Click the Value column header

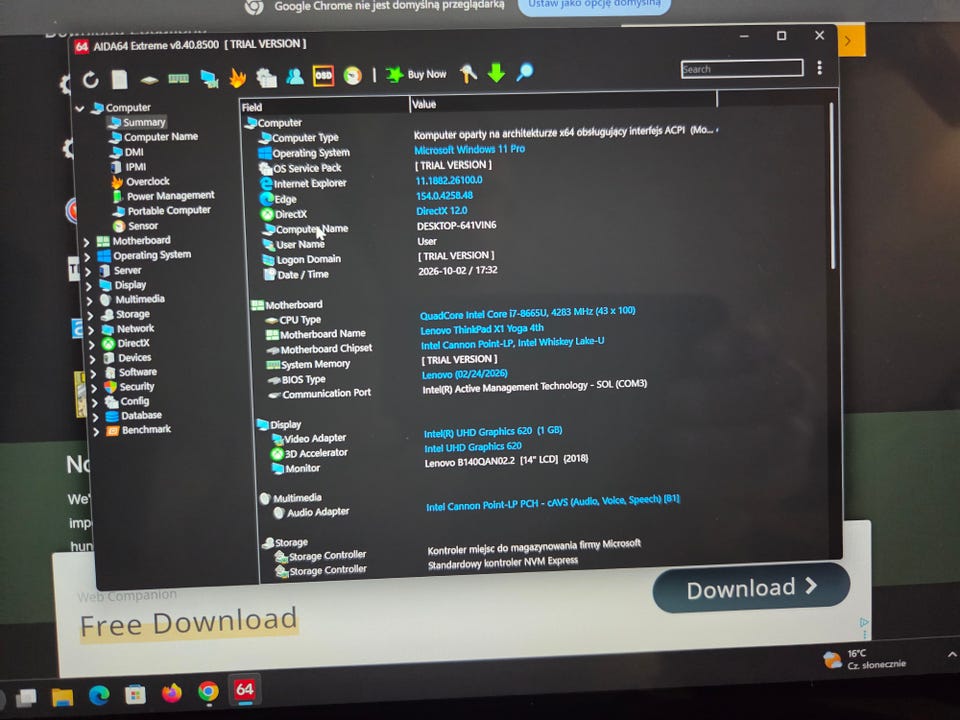pos(563,103)
